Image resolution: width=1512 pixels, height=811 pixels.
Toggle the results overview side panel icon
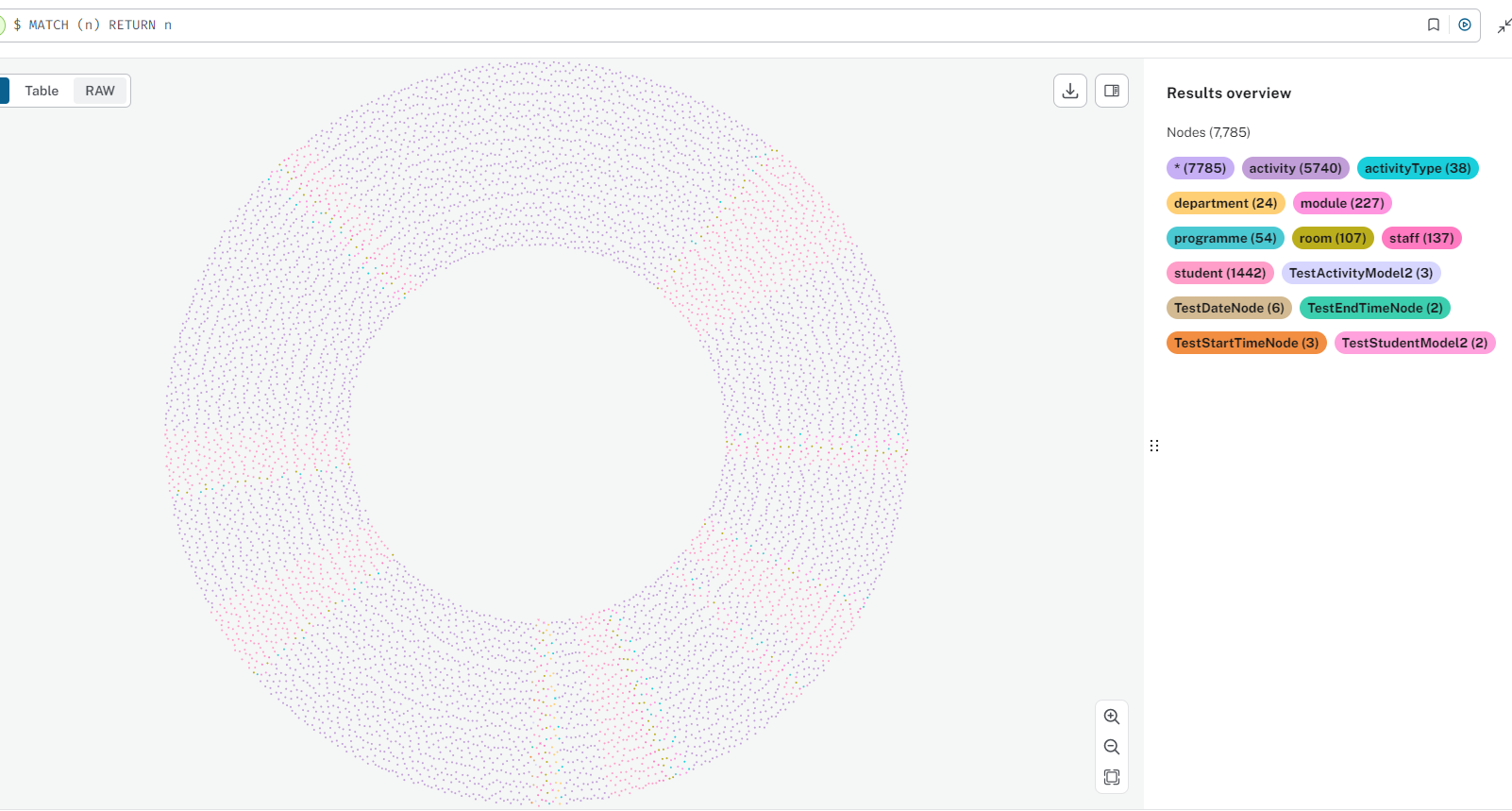(1112, 91)
